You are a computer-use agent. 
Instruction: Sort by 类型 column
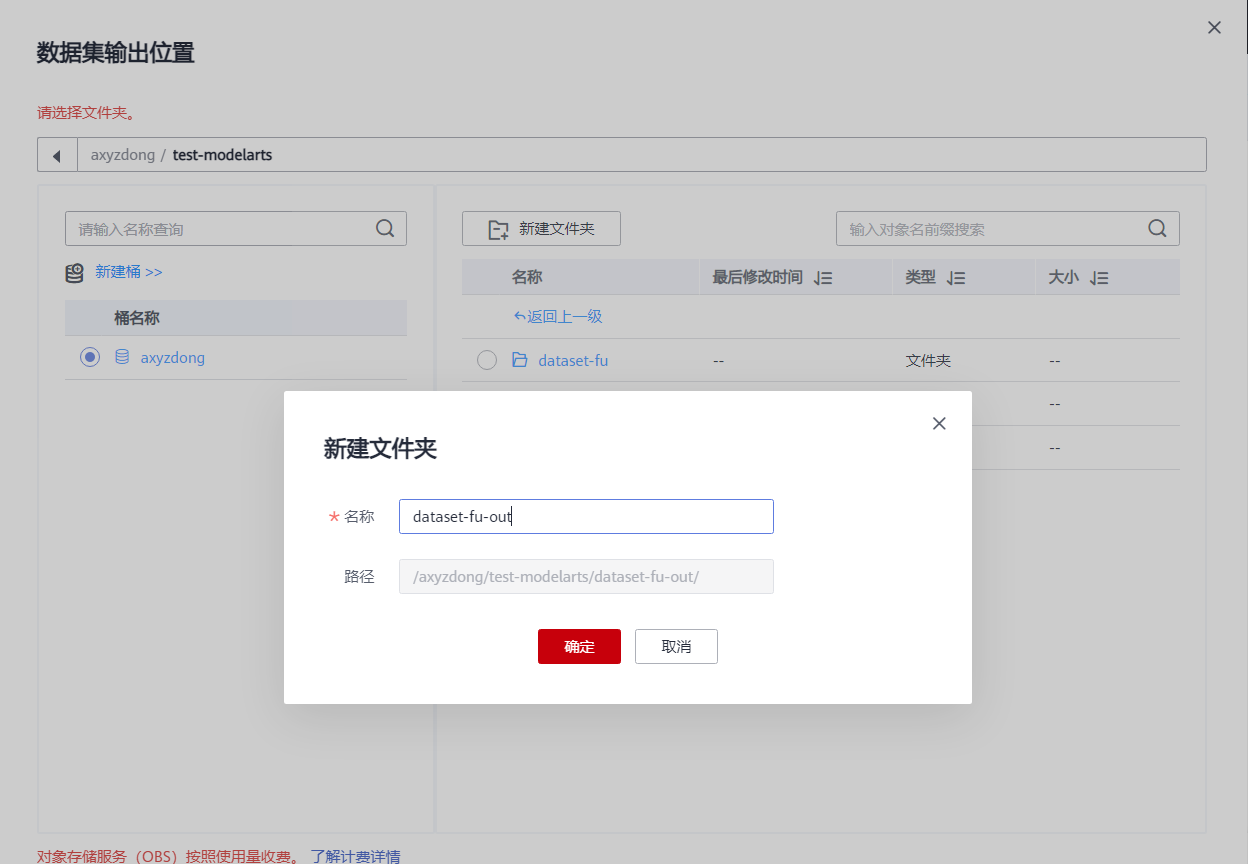[956, 278]
